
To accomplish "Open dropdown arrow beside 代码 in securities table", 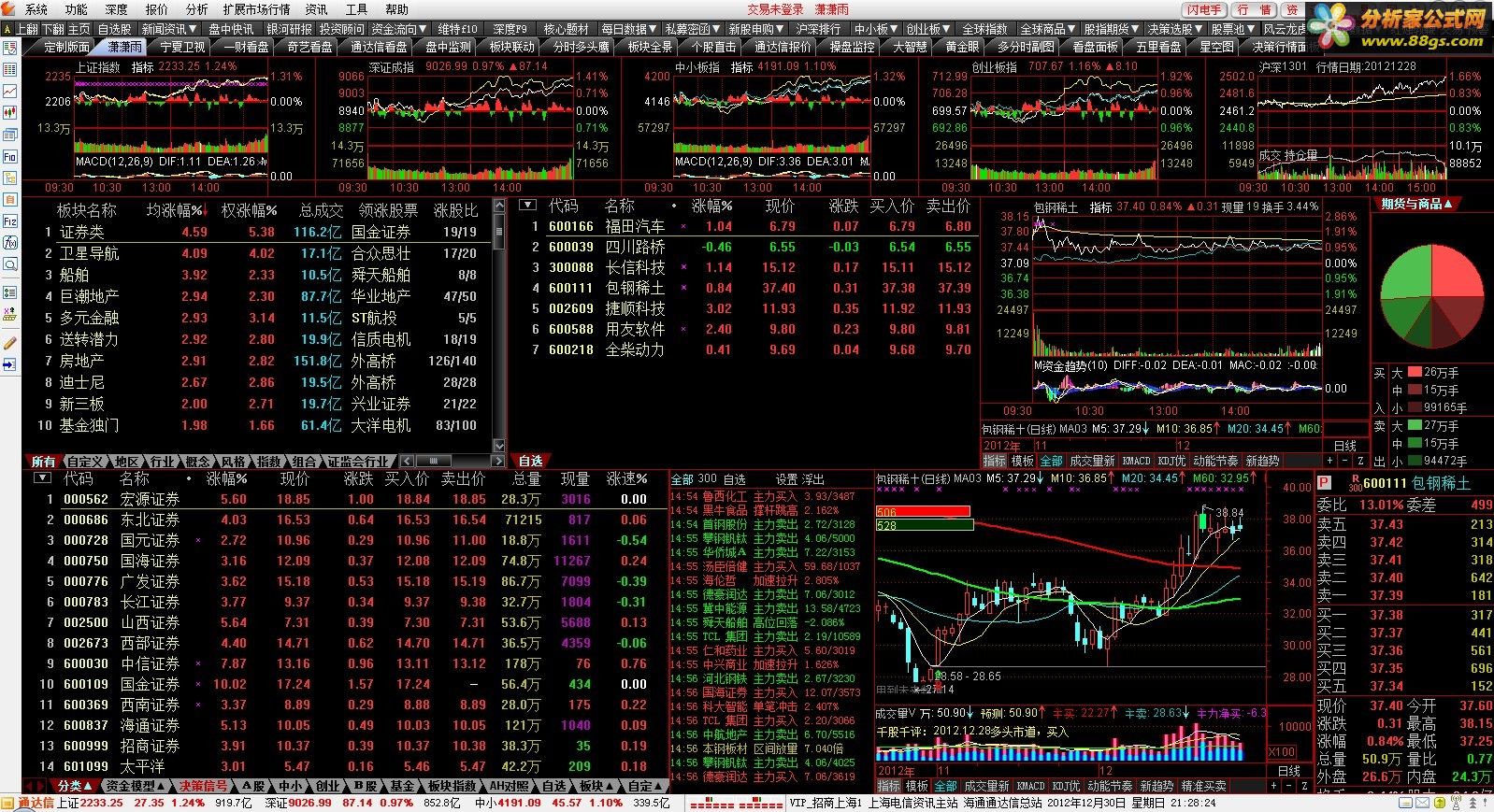I will (42, 477).
